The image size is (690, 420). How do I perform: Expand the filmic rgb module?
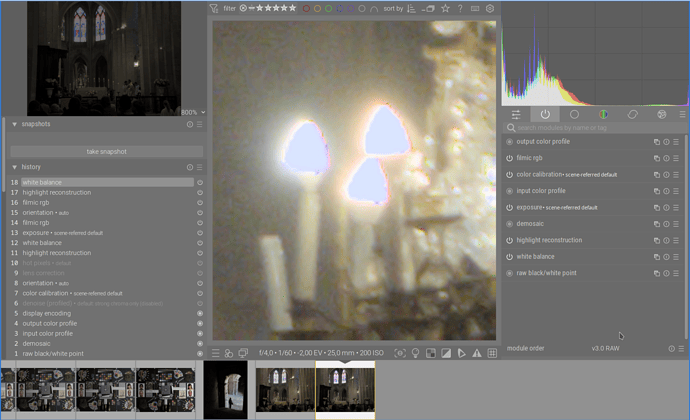pyautogui.click(x=529, y=158)
